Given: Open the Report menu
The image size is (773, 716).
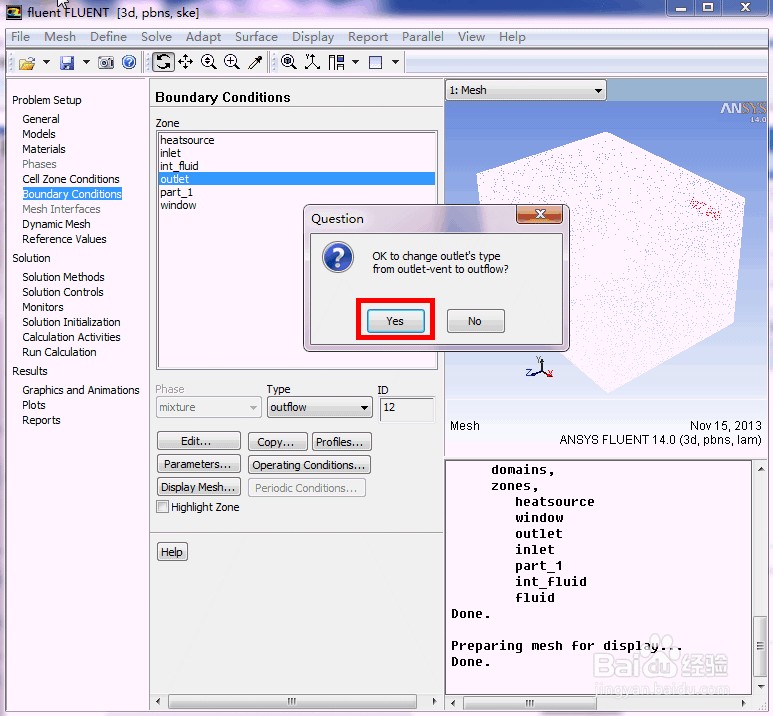Looking at the screenshot, I should [x=368, y=37].
